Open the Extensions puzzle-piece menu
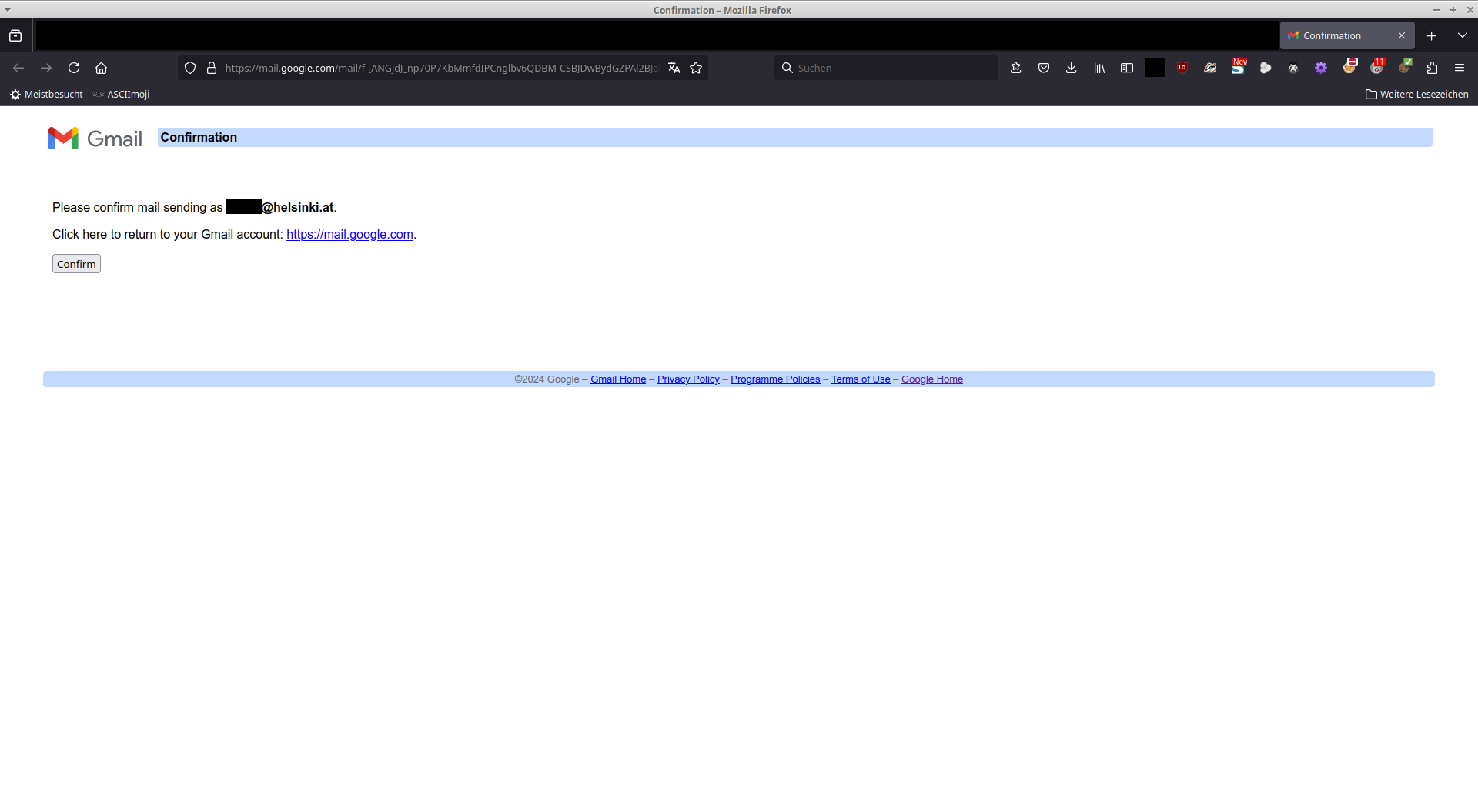This screenshot has width=1478, height=812. (x=1432, y=68)
